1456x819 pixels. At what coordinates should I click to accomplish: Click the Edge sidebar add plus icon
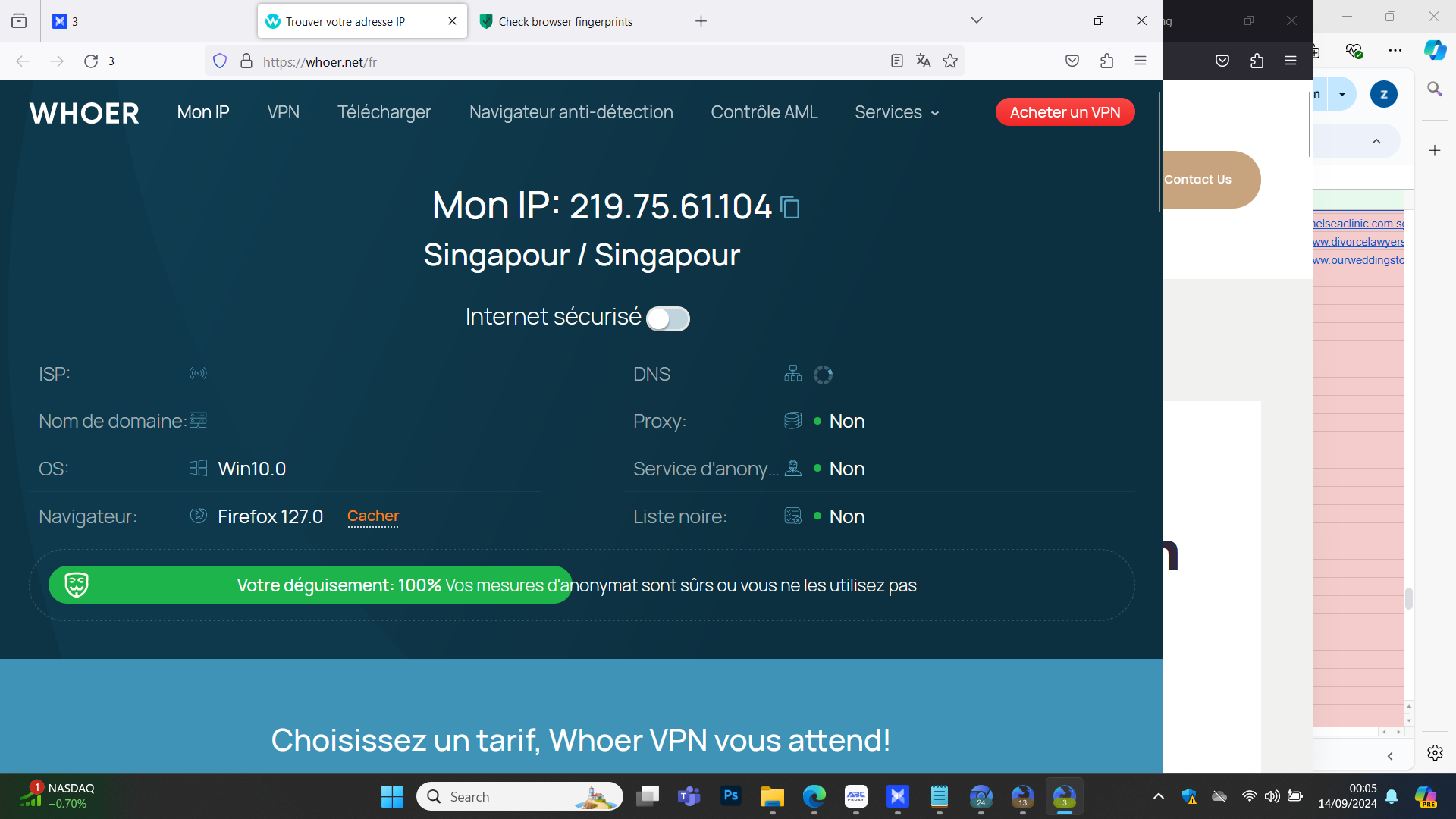[x=1435, y=150]
